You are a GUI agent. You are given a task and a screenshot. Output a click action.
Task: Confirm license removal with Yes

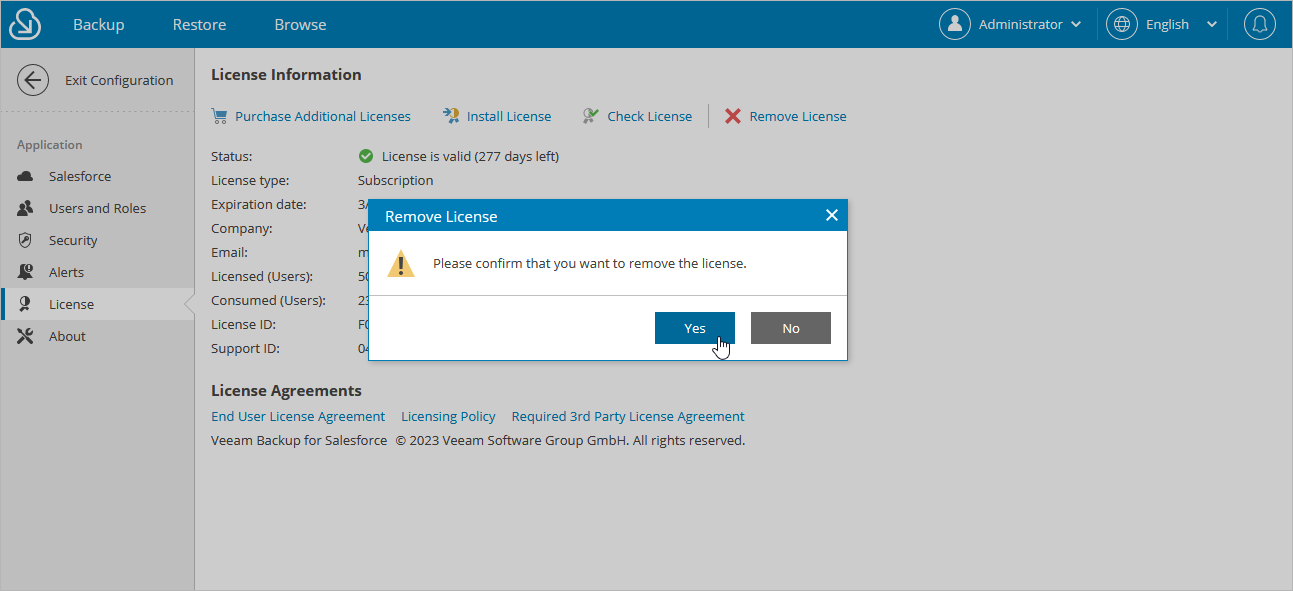pos(695,328)
